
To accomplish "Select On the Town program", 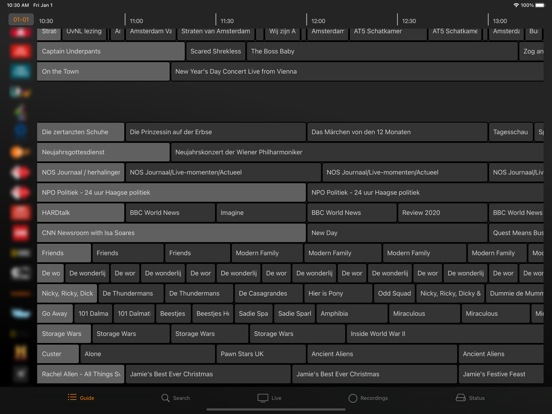I will coord(103,71).
